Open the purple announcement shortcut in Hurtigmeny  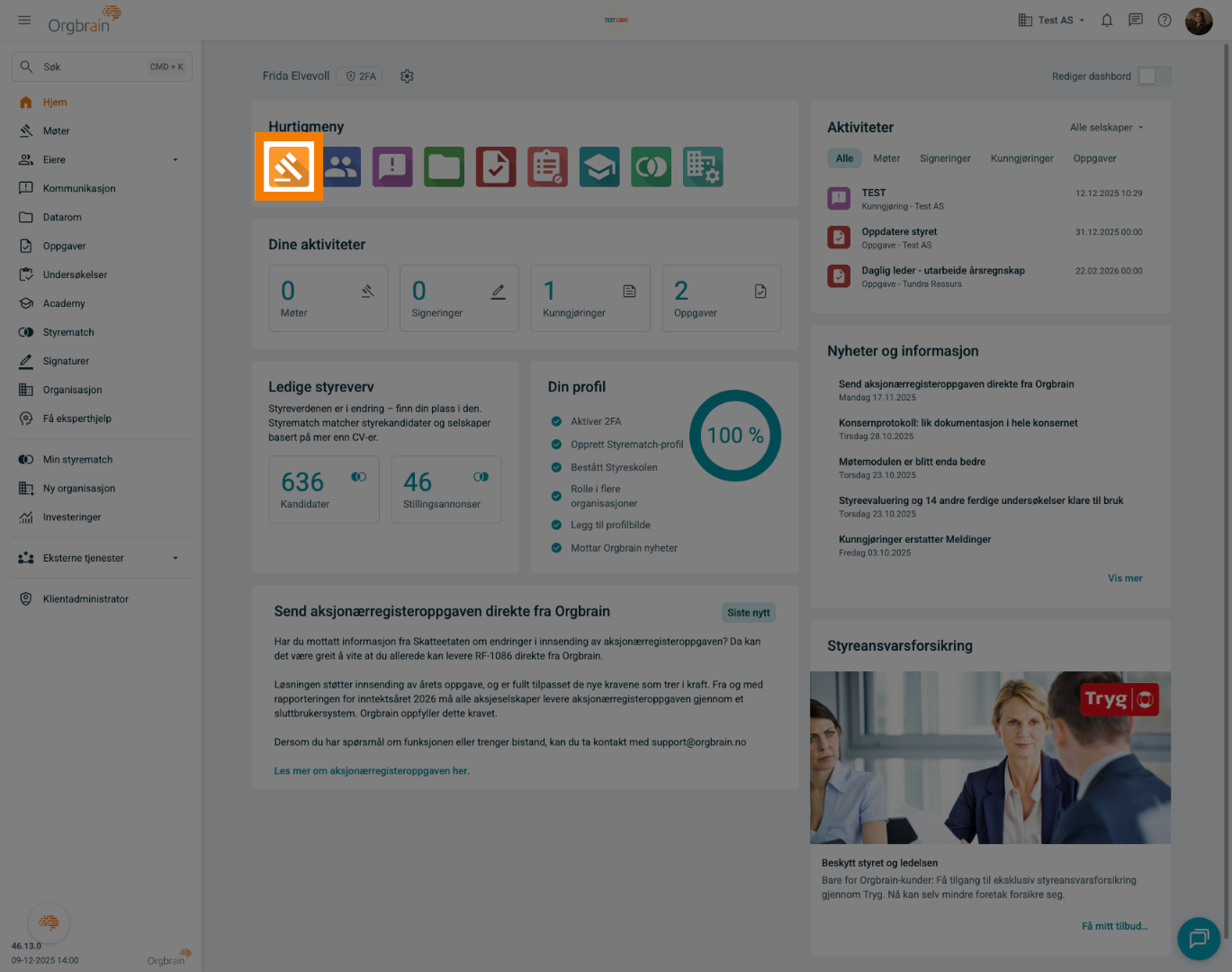coord(392,167)
